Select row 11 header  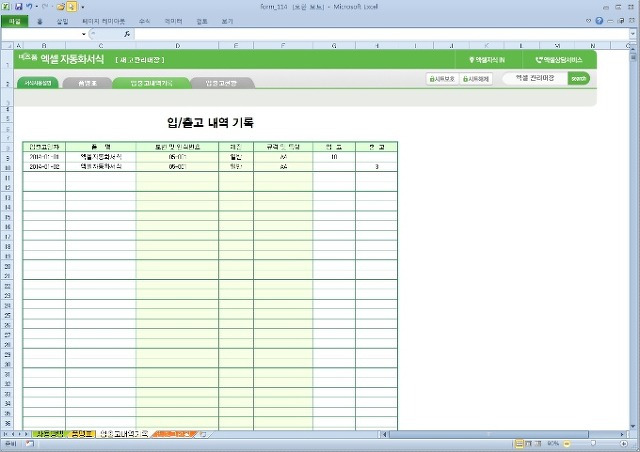pos(7,178)
